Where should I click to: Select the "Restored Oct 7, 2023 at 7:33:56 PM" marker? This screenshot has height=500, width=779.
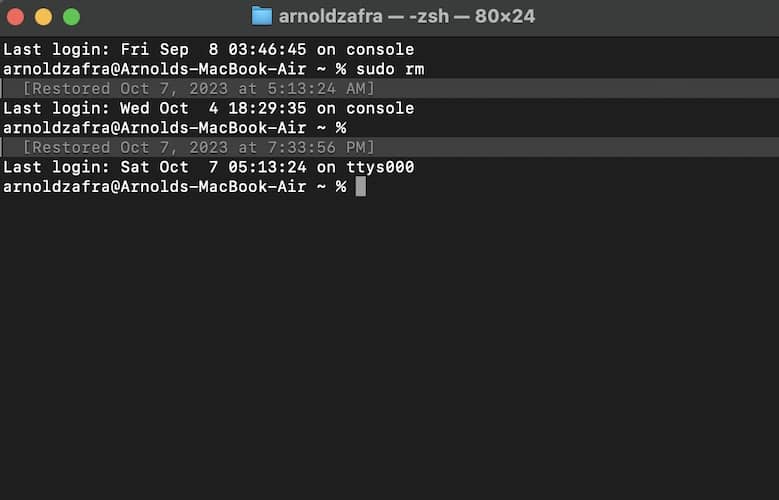pyautogui.click(x=198, y=148)
